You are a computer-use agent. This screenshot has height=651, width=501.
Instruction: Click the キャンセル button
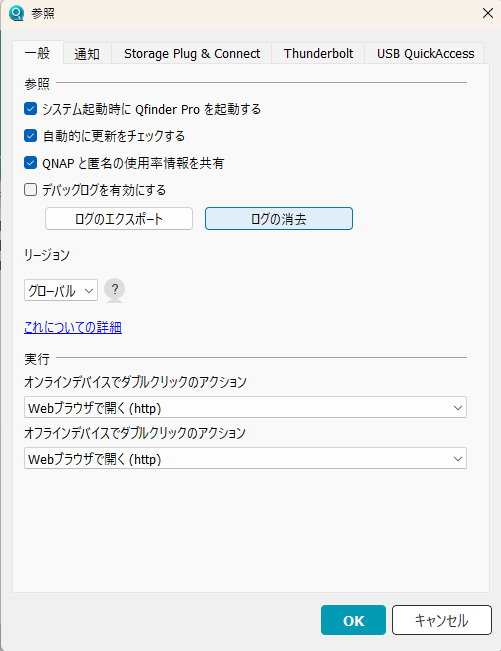[442, 620]
